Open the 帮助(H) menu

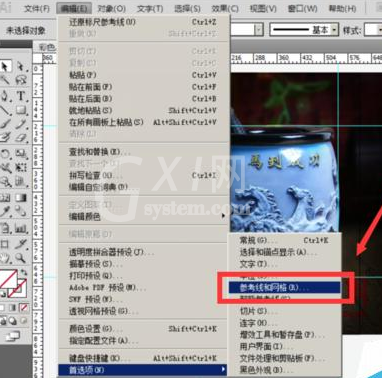342,8
